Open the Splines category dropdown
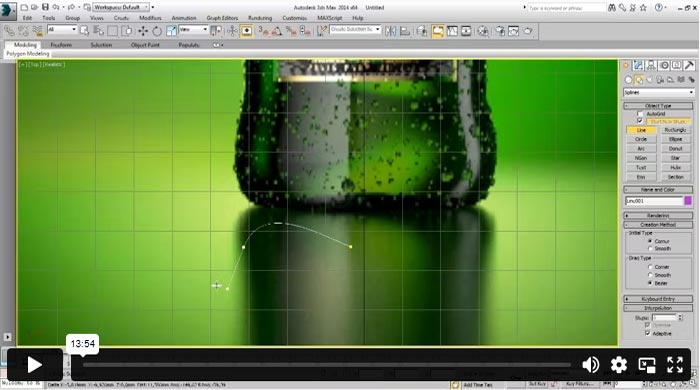The image size is (700, 390). [x=658, y=92]
